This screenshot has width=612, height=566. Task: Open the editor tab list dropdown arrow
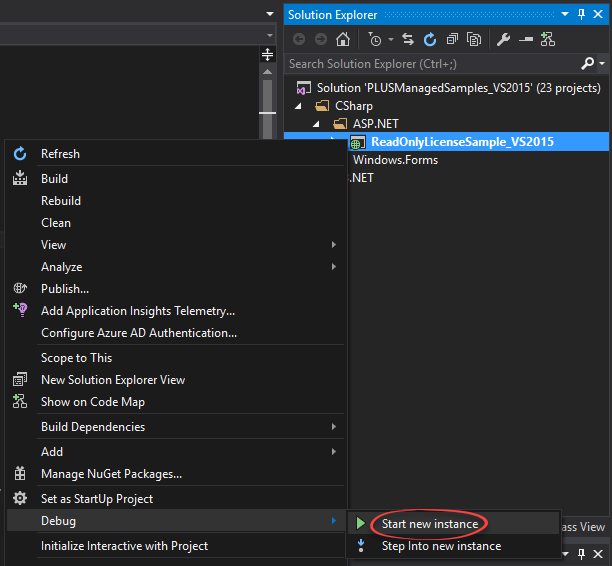point(270,14)
